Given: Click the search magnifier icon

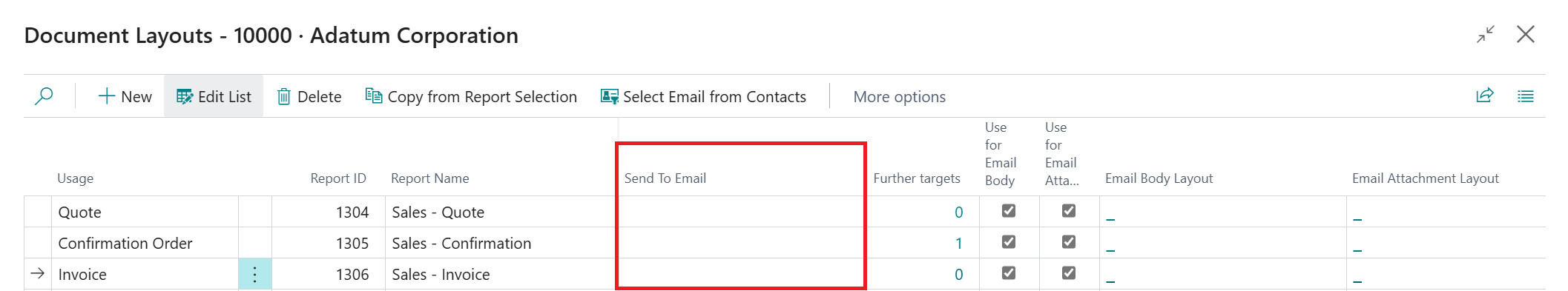Looking at the screenshot, I should (x=44, y=96).
